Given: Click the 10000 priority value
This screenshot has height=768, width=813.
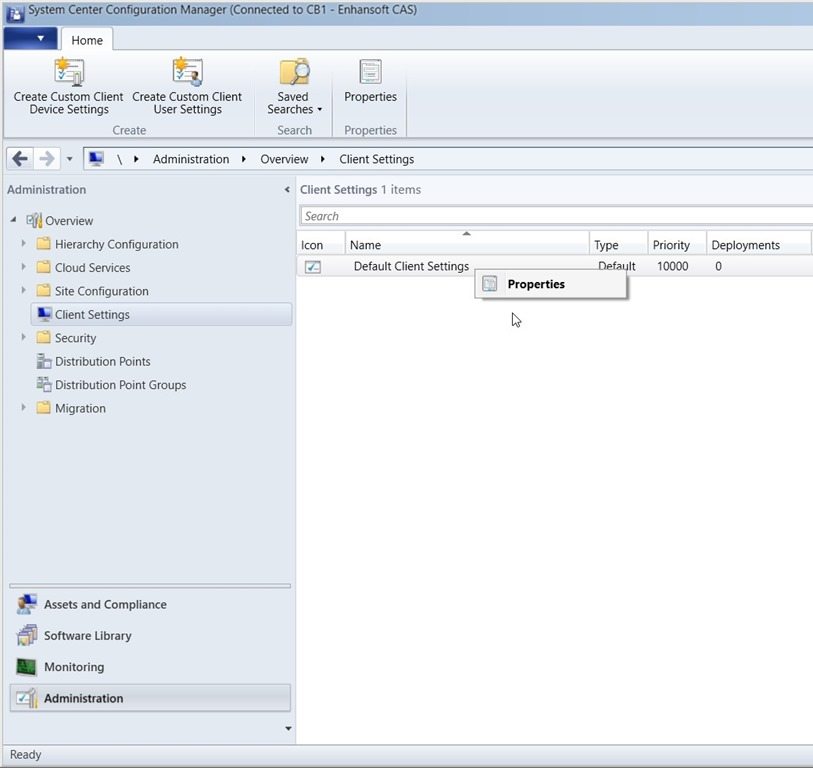Looking at the screenshot, I should coord(672,266).
